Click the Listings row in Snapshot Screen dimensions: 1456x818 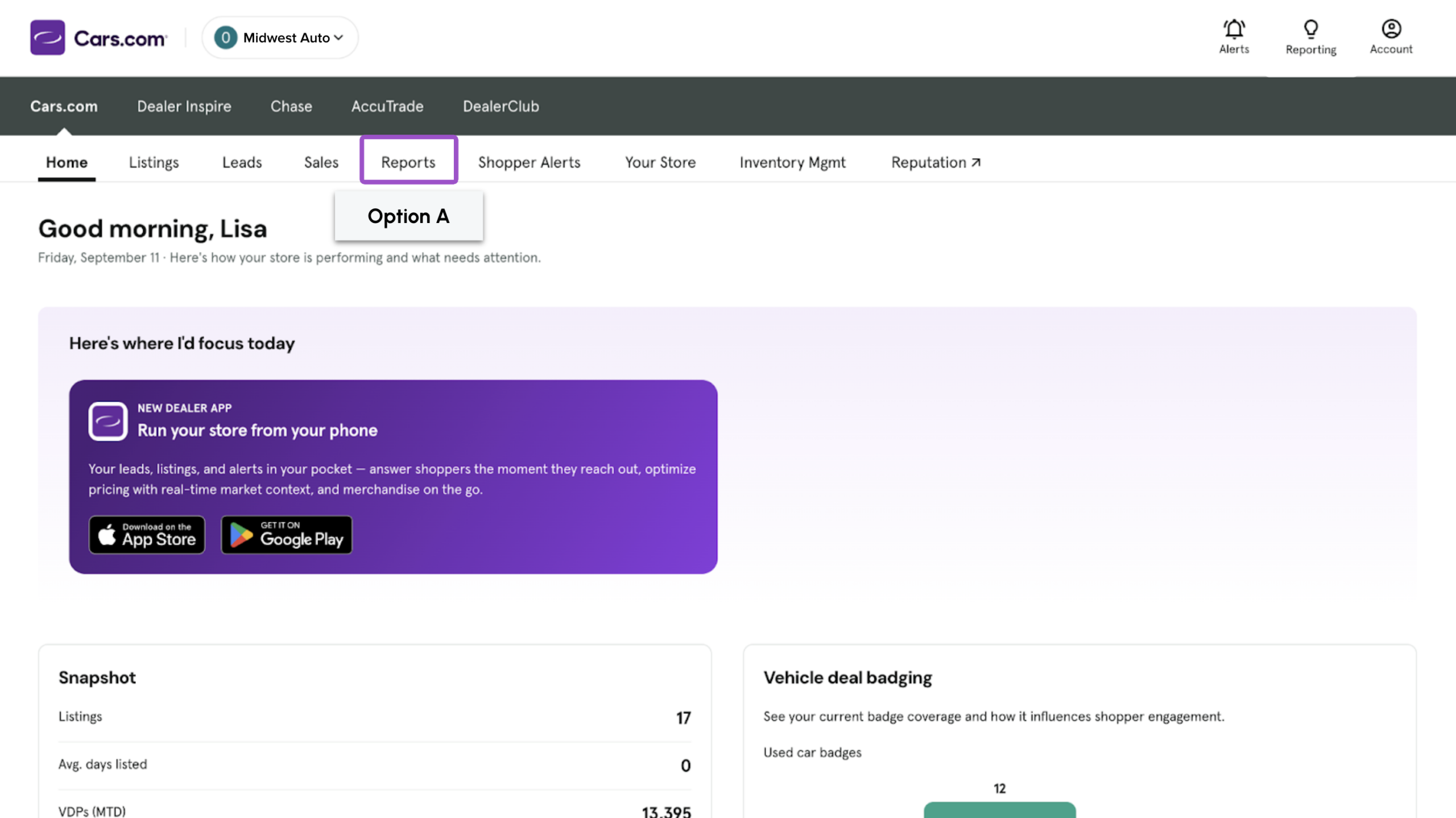[375, 717]
